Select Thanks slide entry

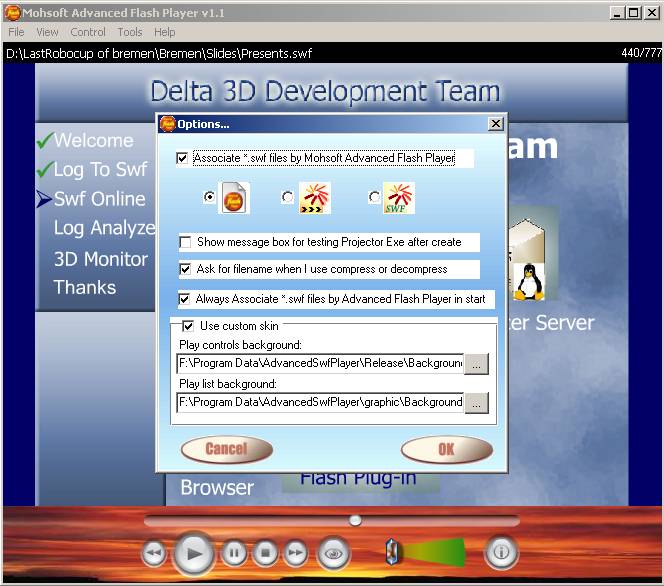(85, 287)
